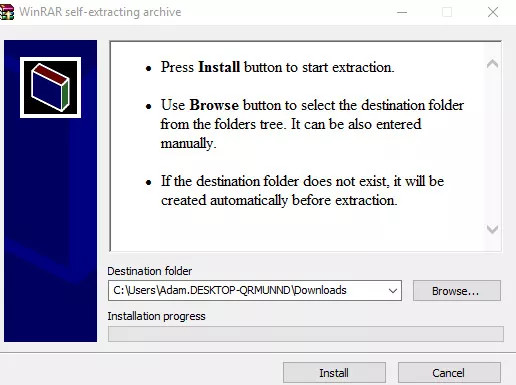
Task: Click the 'created automatically before extraction' line
Action: (279, 200)
